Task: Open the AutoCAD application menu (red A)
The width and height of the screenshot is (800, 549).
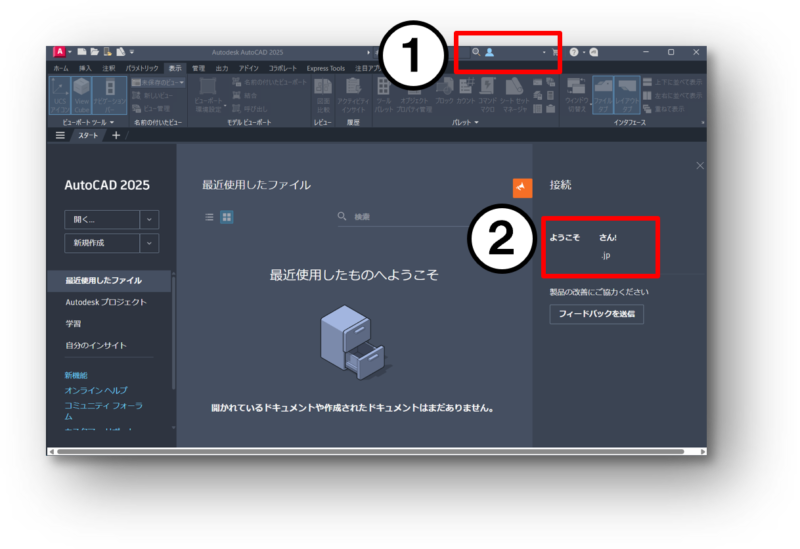Action: (60, 52)
